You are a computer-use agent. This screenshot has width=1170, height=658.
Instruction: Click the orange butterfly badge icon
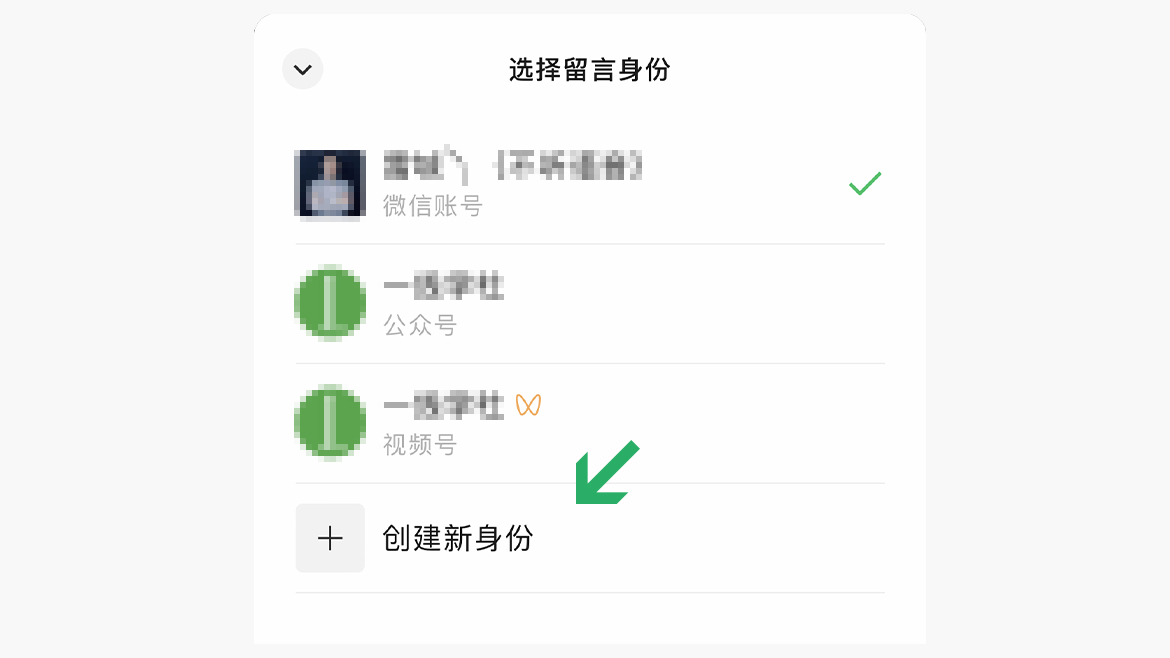(x=528, y=405)
